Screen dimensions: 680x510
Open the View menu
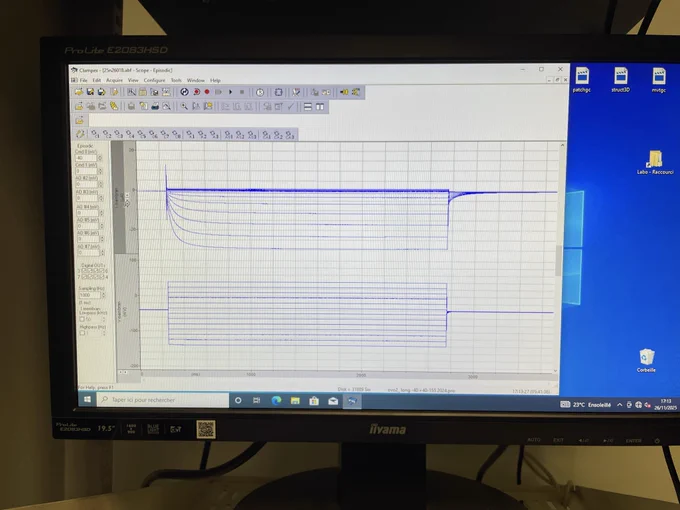coord(133,80)
